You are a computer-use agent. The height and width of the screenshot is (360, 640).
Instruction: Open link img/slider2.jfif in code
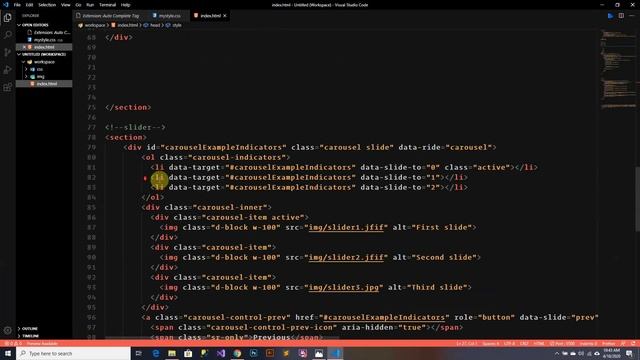pos(346,258)
